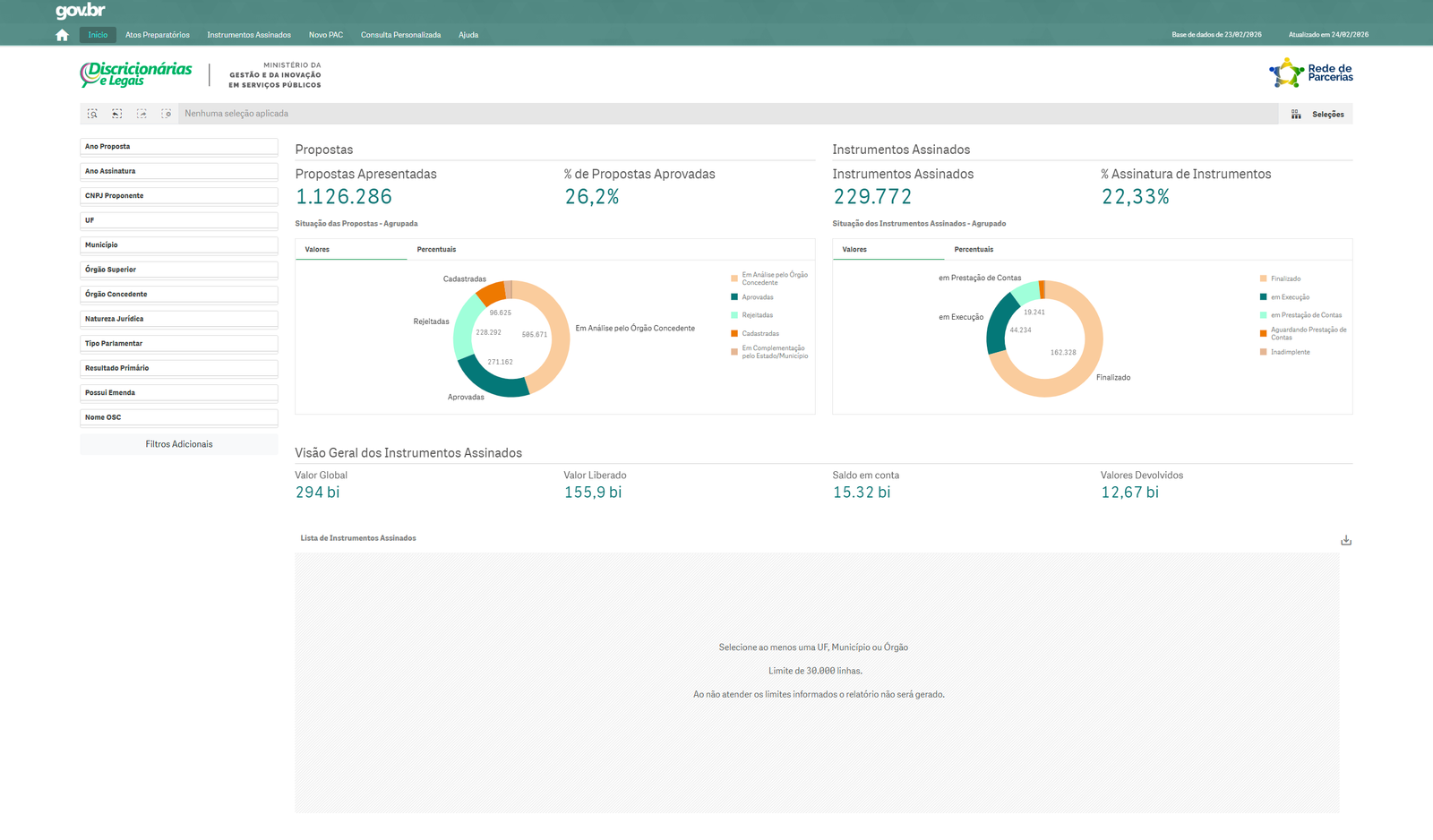
Task: Open the Seleções grid icon
Action: (1296, 115)
